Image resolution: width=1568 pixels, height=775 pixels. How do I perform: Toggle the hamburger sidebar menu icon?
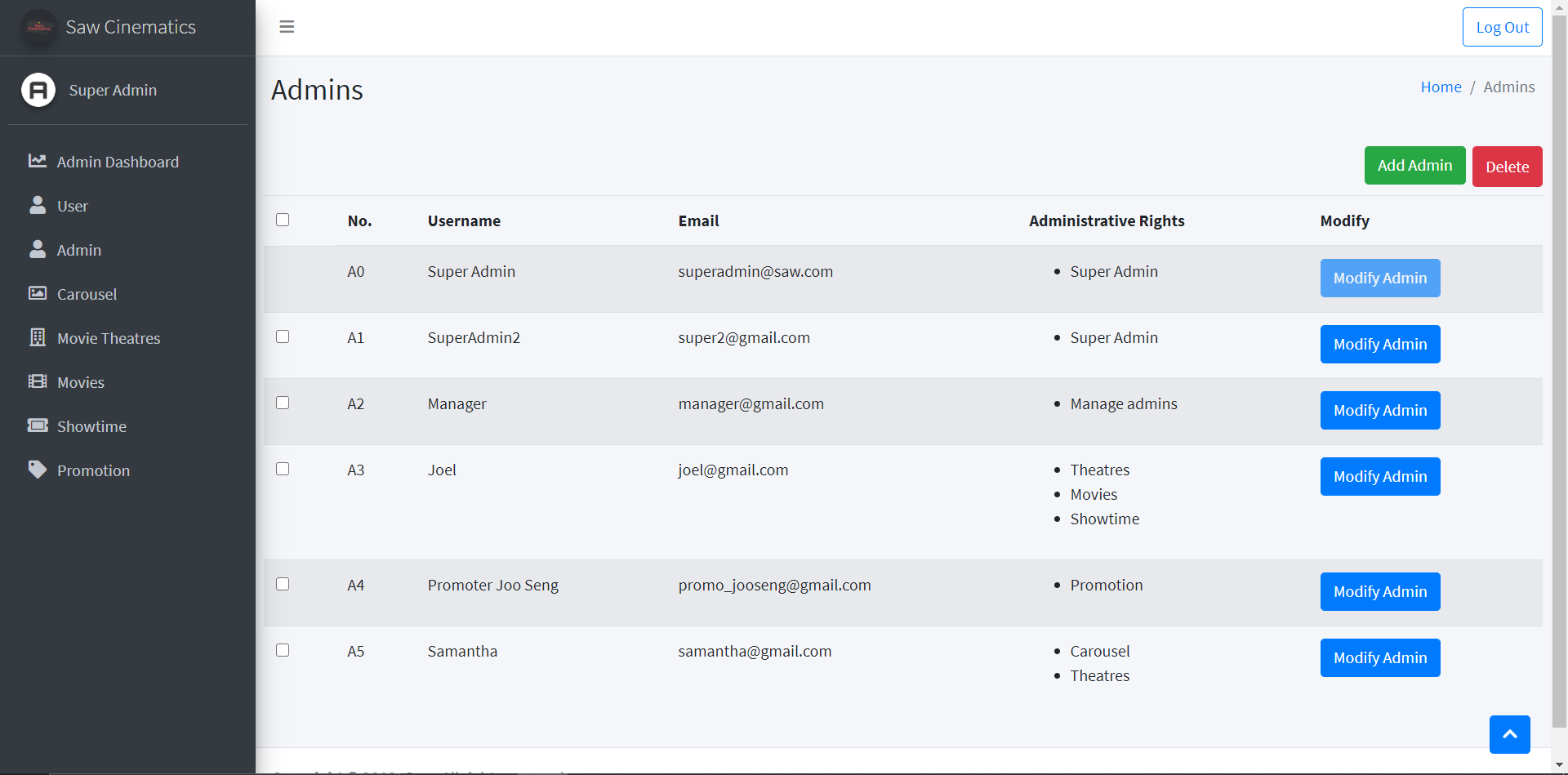pyautogui.click(x=287, y=27)
